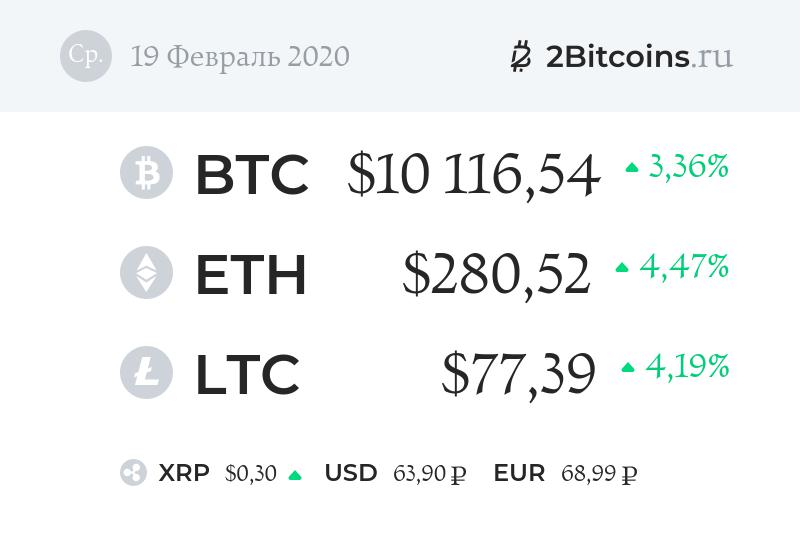Click the Litecoin coin icon

pyautogui.click(x=146, y=373)
